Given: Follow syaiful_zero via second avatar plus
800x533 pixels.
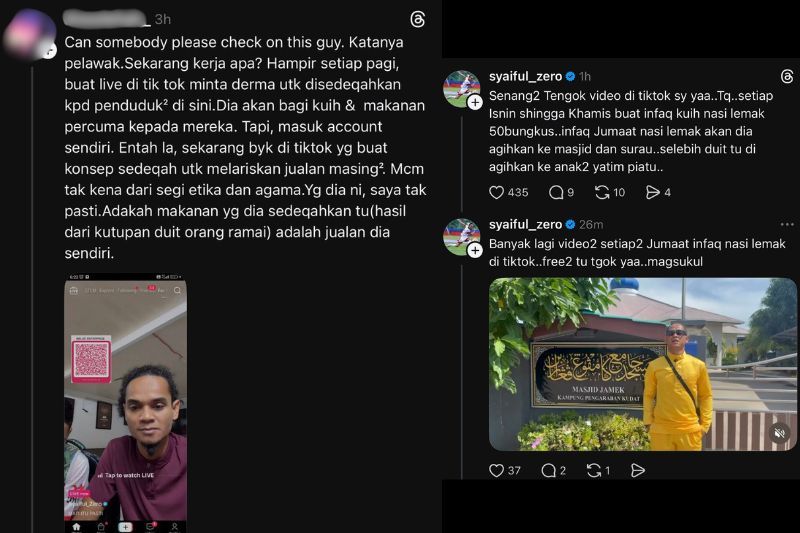Looking at the screenshot, I should click(x=475, y=250).
